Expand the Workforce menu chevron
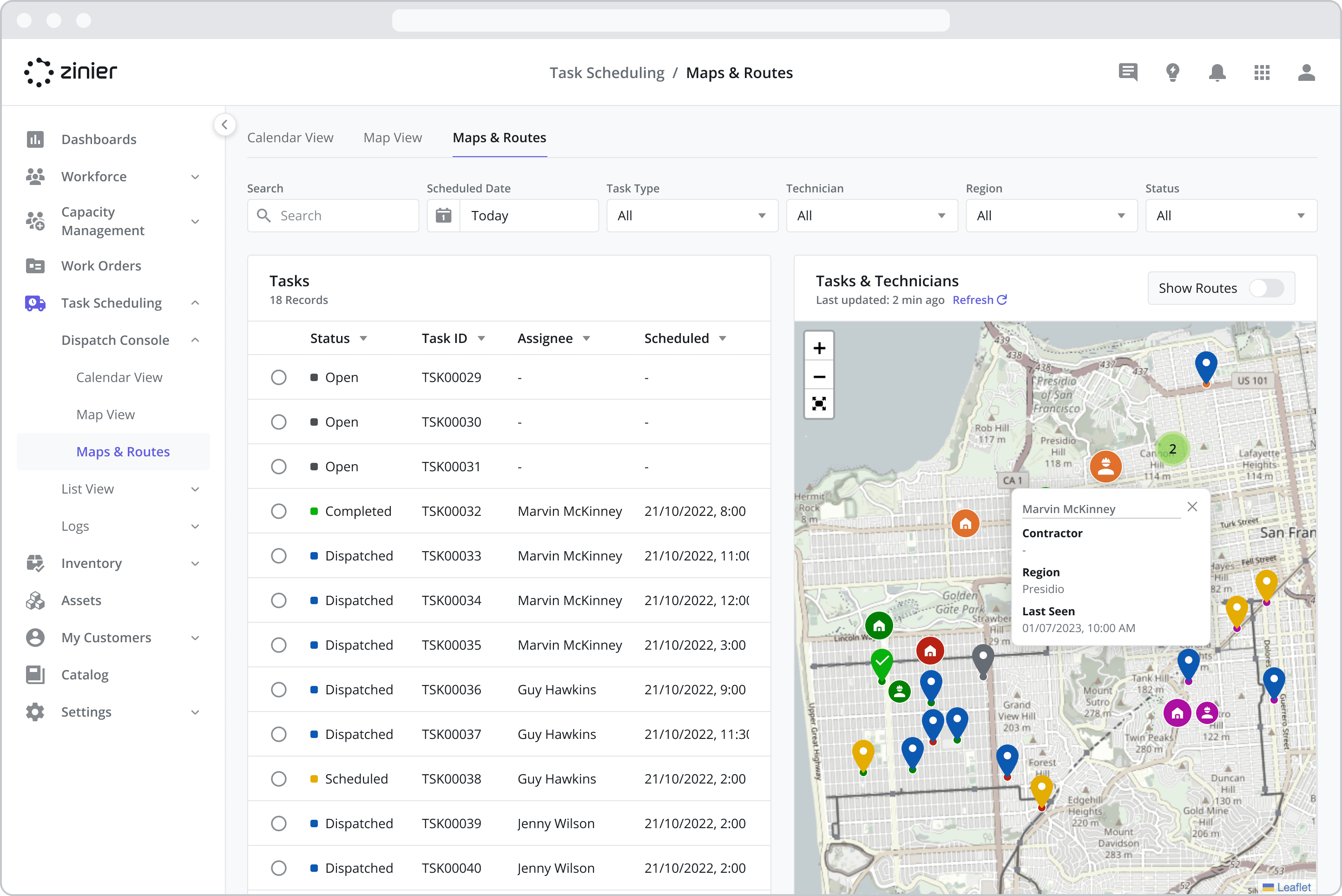 pyautogui.click(x=195, y=177)
